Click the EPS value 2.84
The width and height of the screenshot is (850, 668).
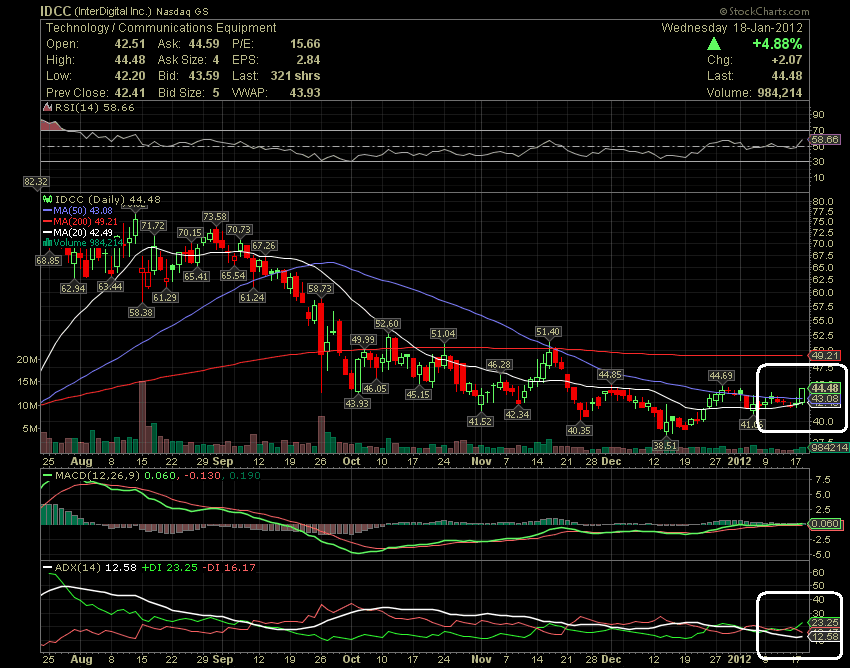(x=308, y=60)
